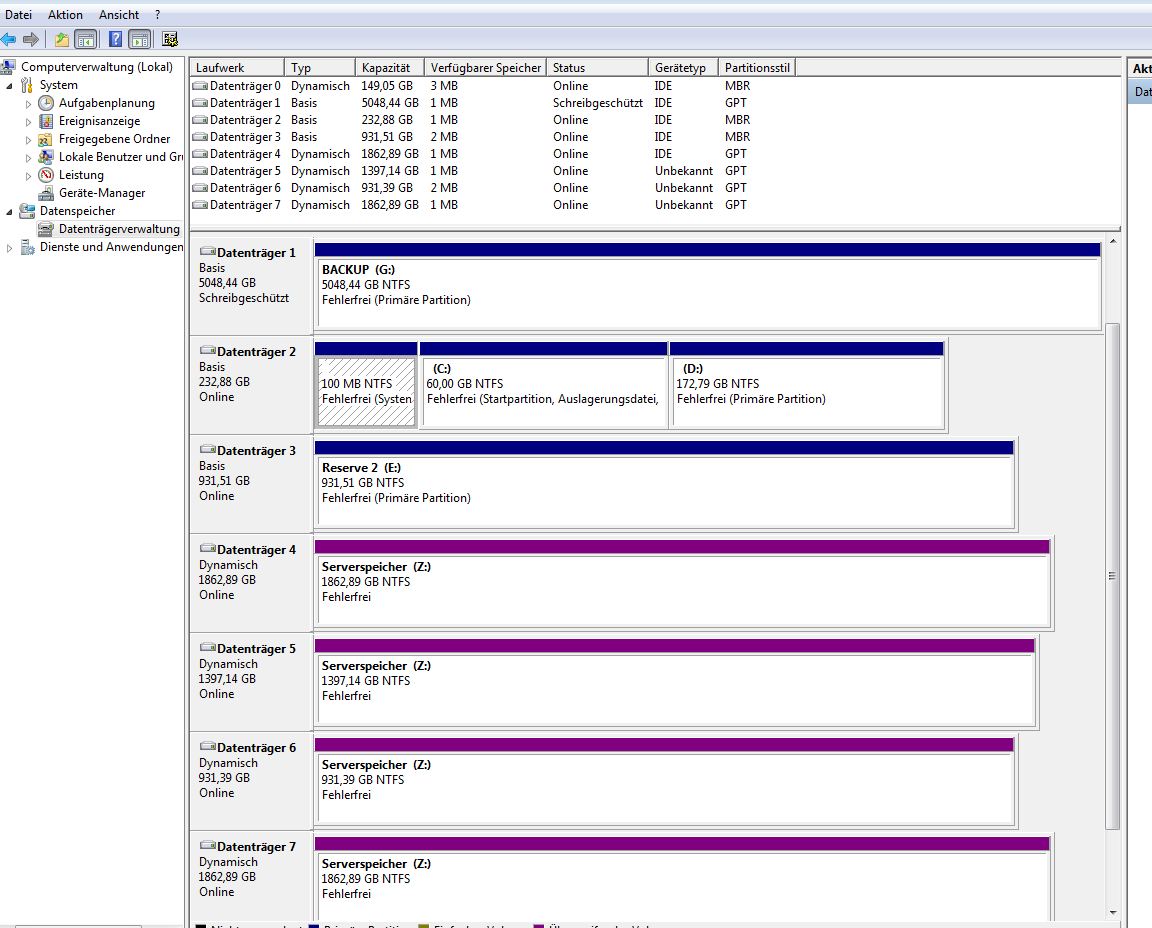Open the Aufgabenplanung node
The width and height of the screenshot is (1152, 928).
[x=106, y=103]
